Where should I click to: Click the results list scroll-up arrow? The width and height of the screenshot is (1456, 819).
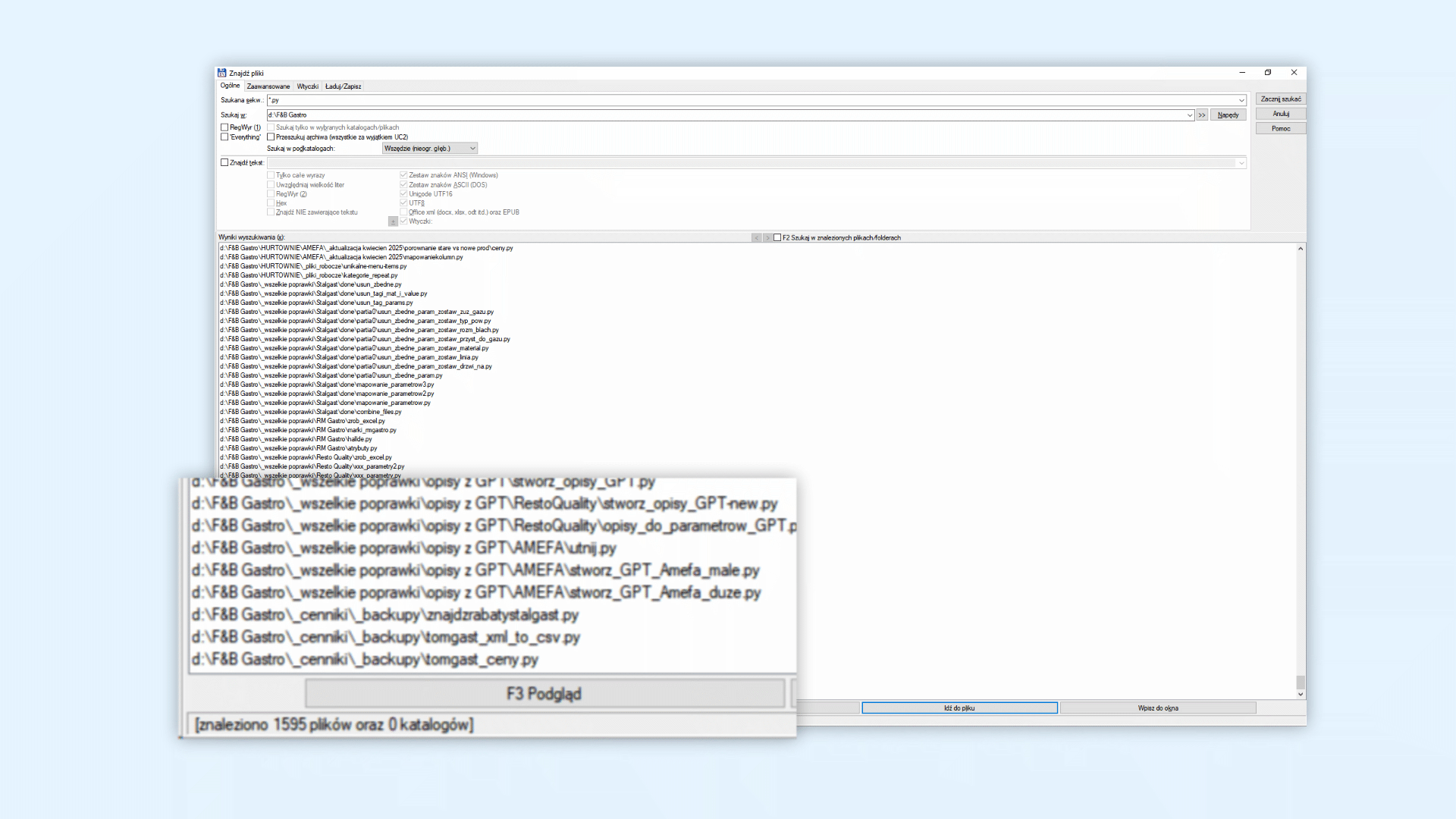[x=1301, y=249]
